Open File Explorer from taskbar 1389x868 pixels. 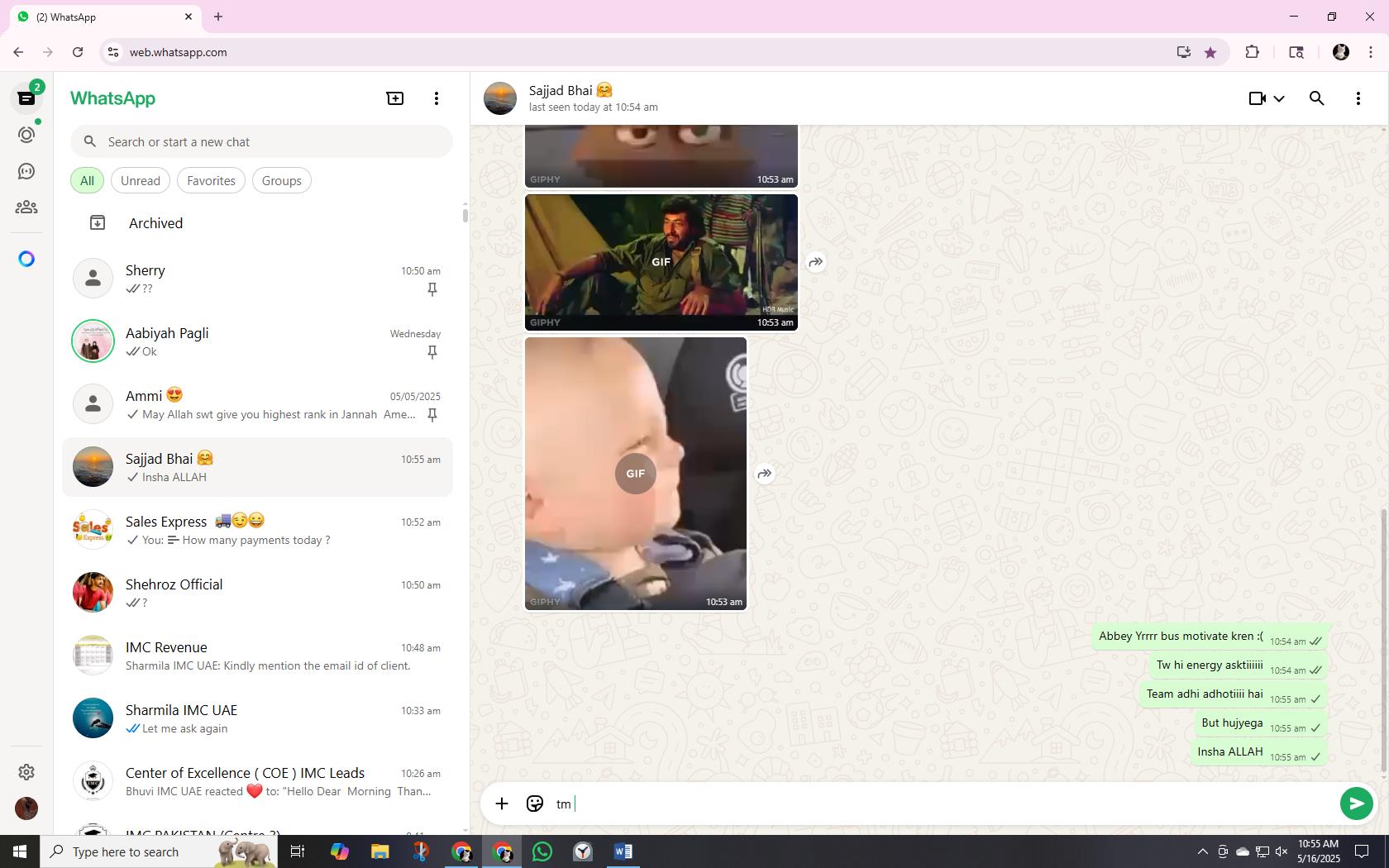[x=379, y=851]
